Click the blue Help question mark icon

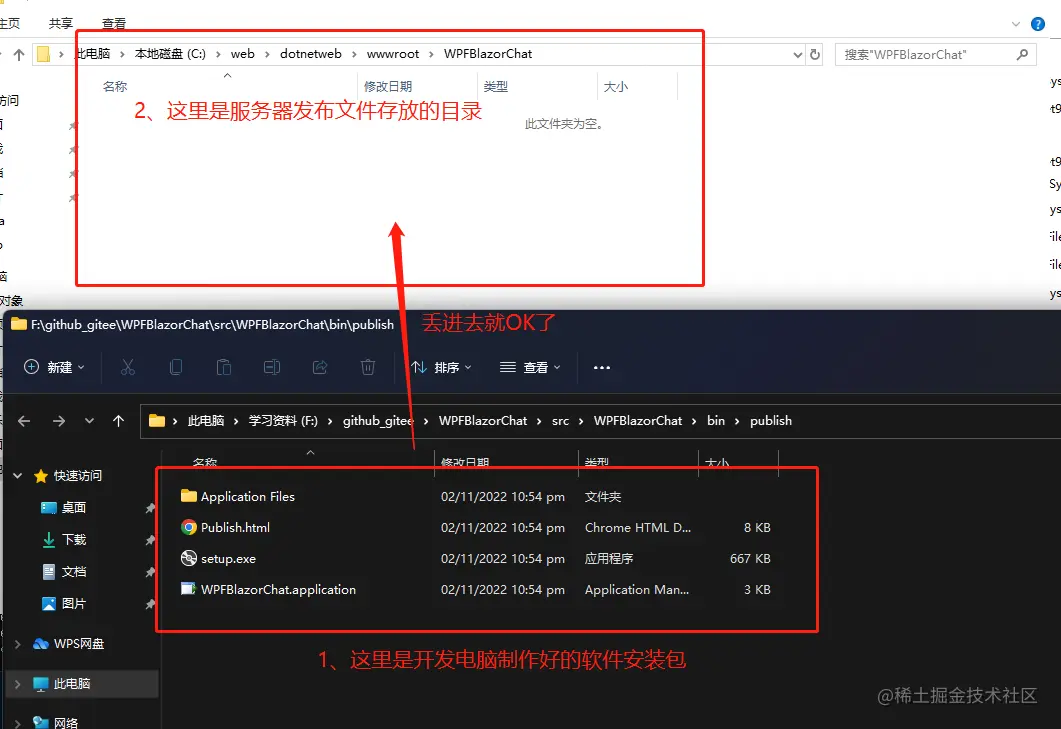point(1037,24)
